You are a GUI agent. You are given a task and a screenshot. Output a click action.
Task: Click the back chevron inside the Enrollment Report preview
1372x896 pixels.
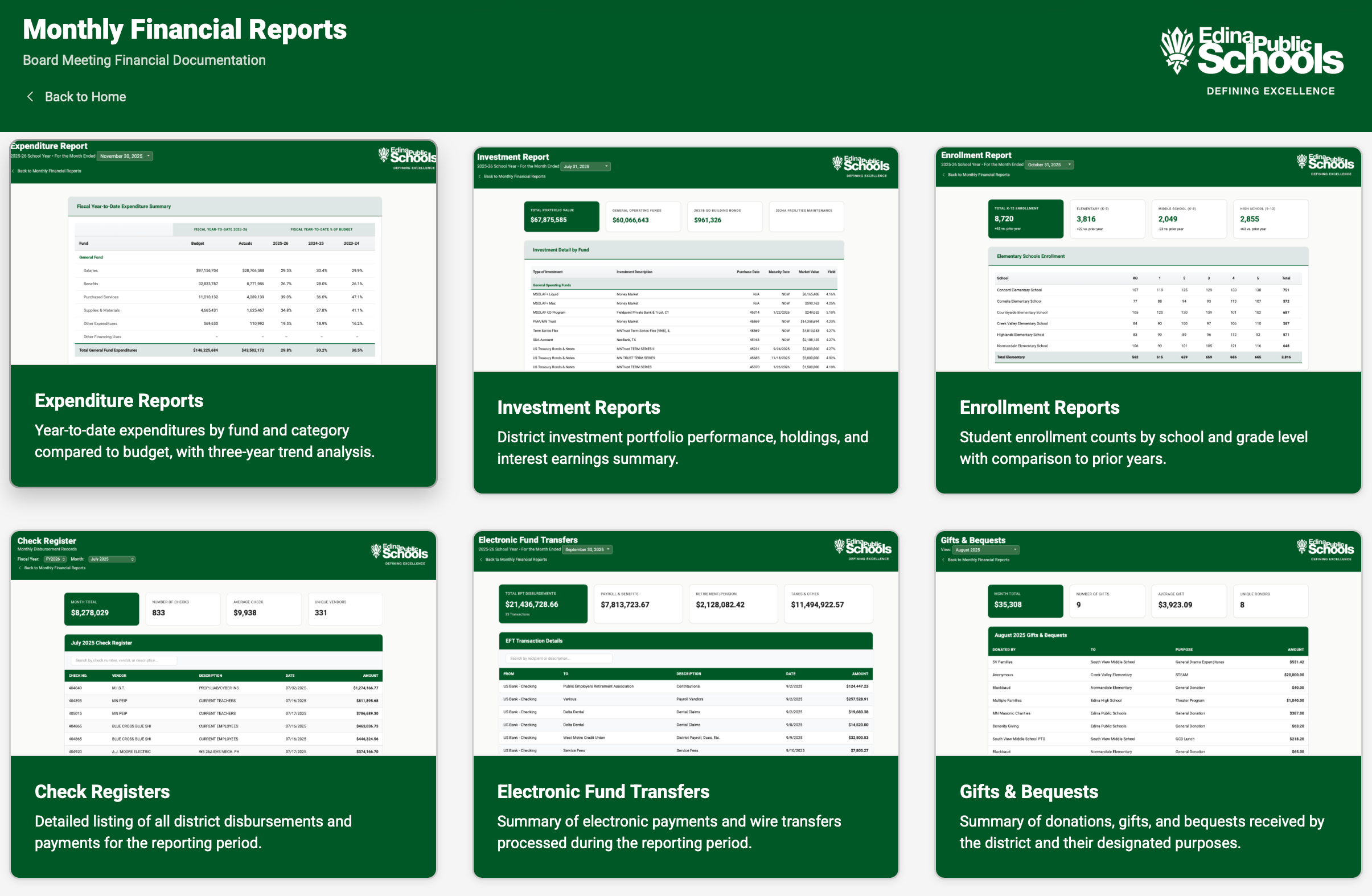pos(943,174)
